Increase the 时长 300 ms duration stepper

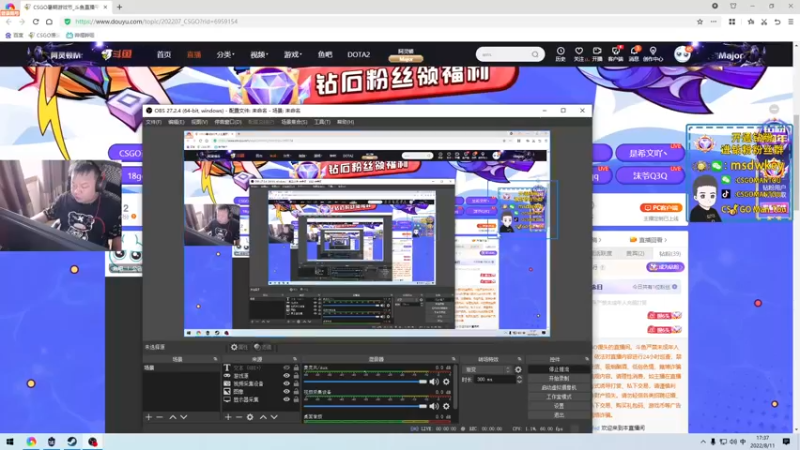coord(519,378)
